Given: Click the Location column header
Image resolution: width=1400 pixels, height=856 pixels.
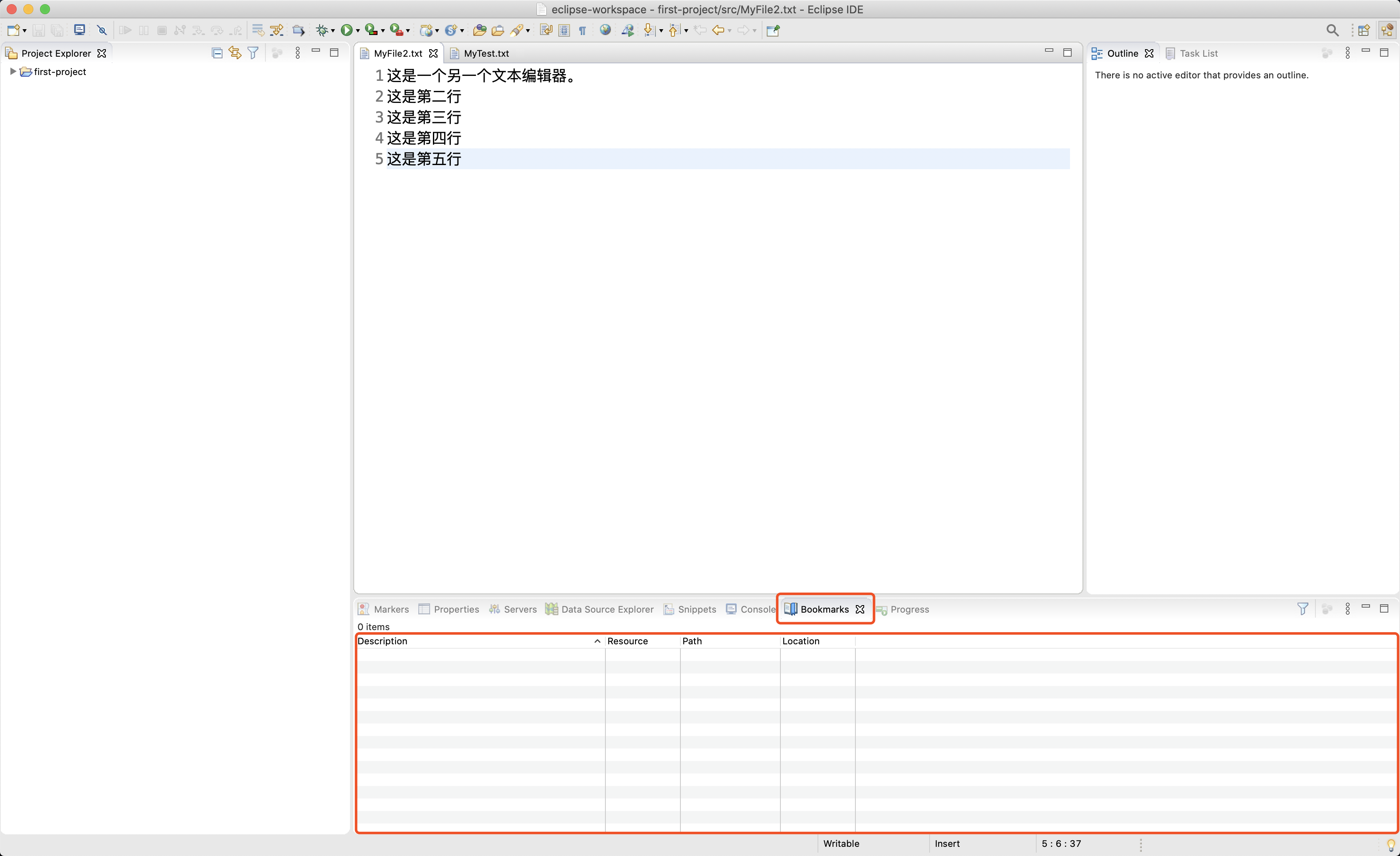Looking at the screenshot, I should click(x=817, y=641).
